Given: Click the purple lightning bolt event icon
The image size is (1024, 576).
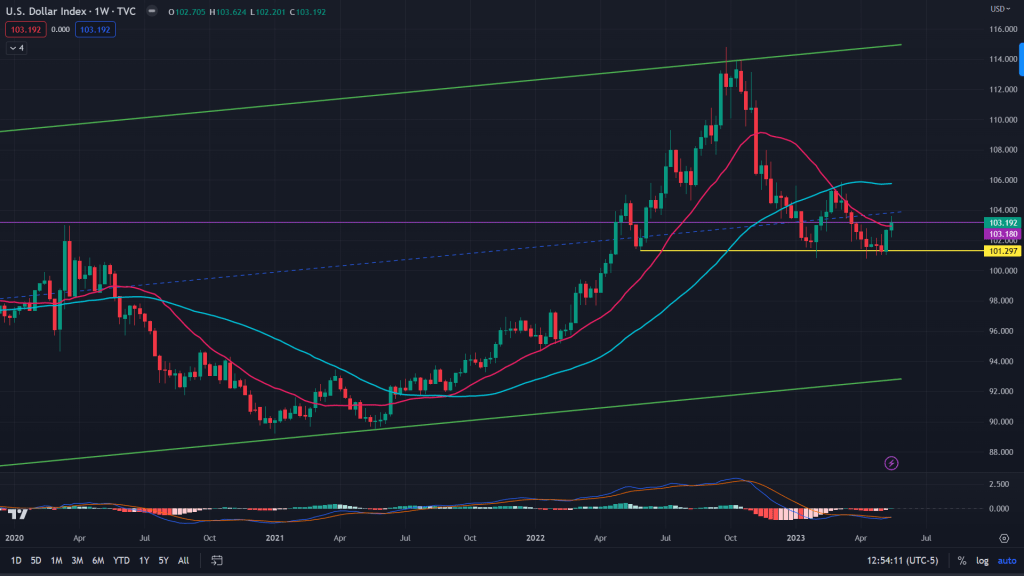Looking at the screenshot, I should (x=891, y=463).
